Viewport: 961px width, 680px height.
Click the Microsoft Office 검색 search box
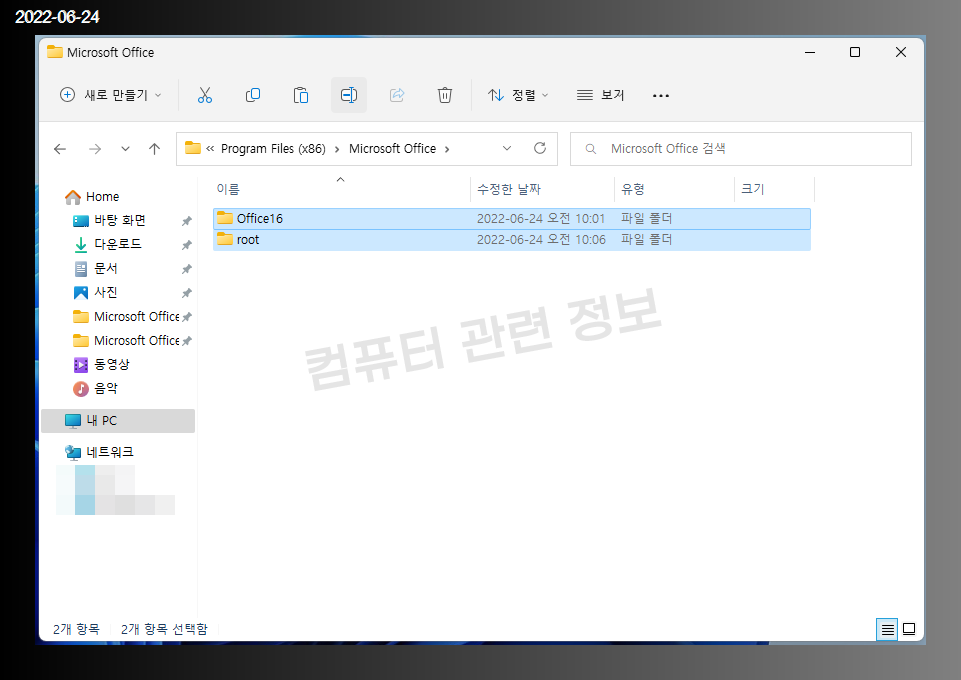(x=740, y=148)
